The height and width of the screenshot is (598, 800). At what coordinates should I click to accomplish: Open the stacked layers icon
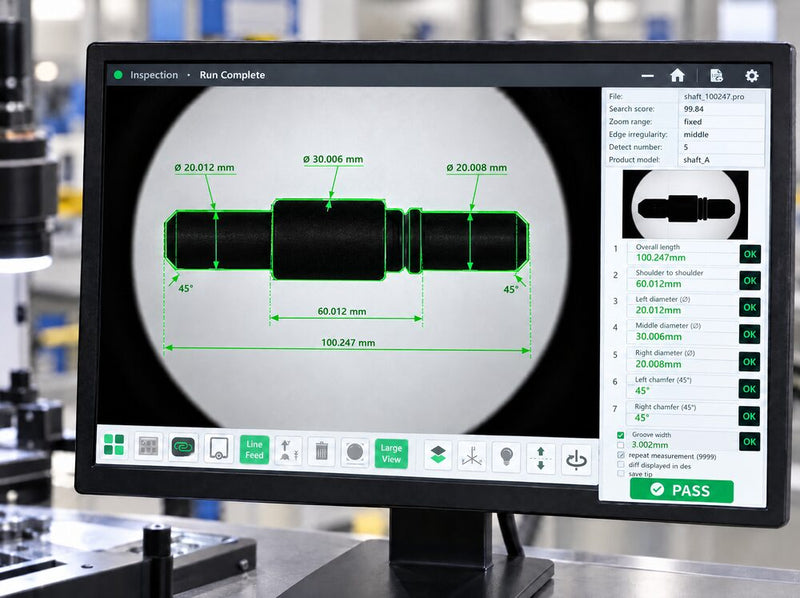coord(438,455)
